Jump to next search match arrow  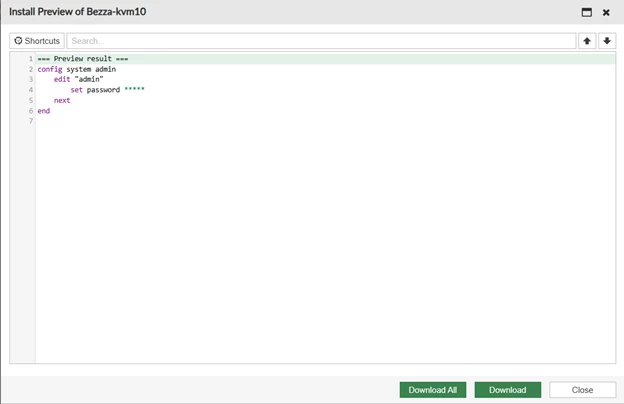(x=607, y=41)
